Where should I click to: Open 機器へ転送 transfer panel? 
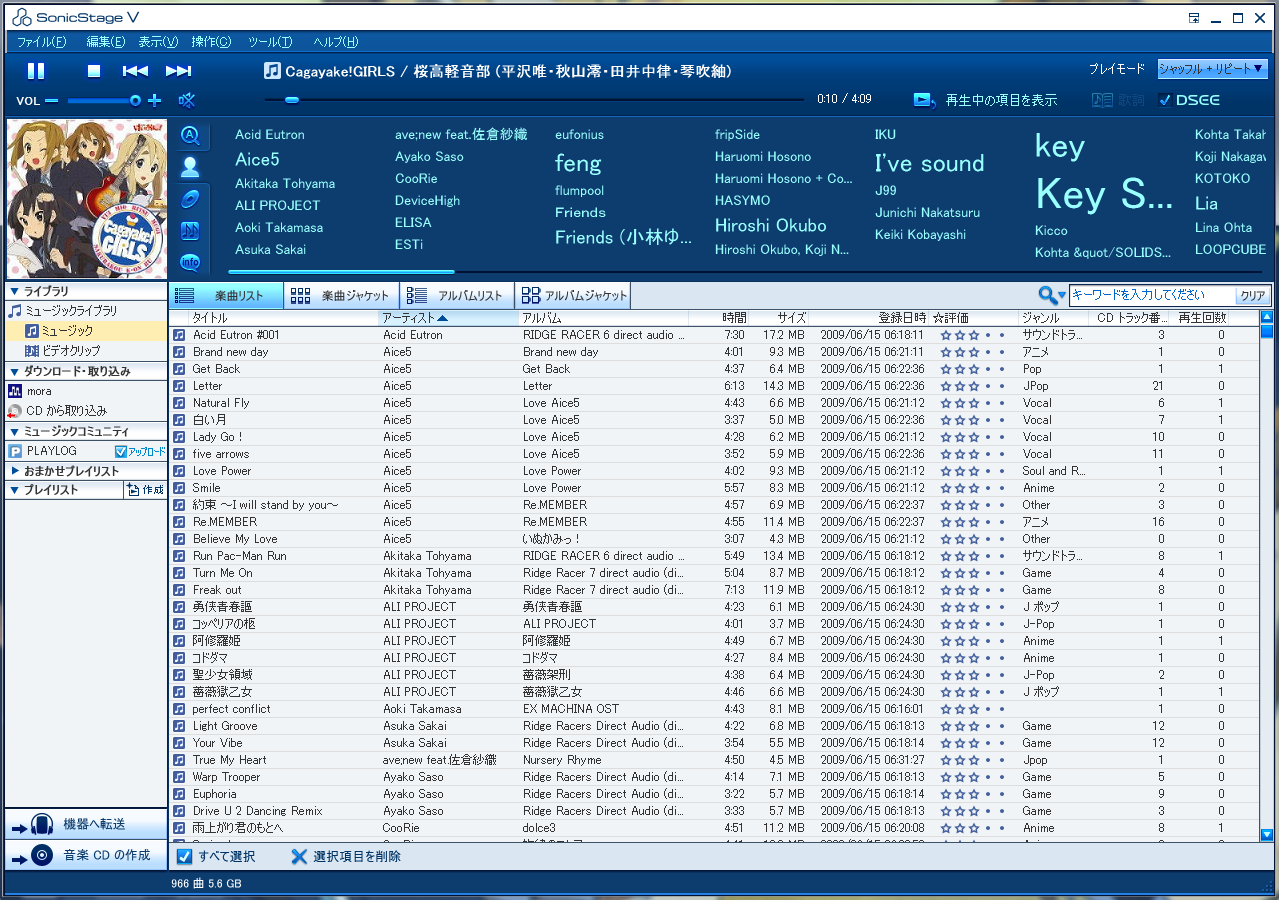click(x=85, y=824)
